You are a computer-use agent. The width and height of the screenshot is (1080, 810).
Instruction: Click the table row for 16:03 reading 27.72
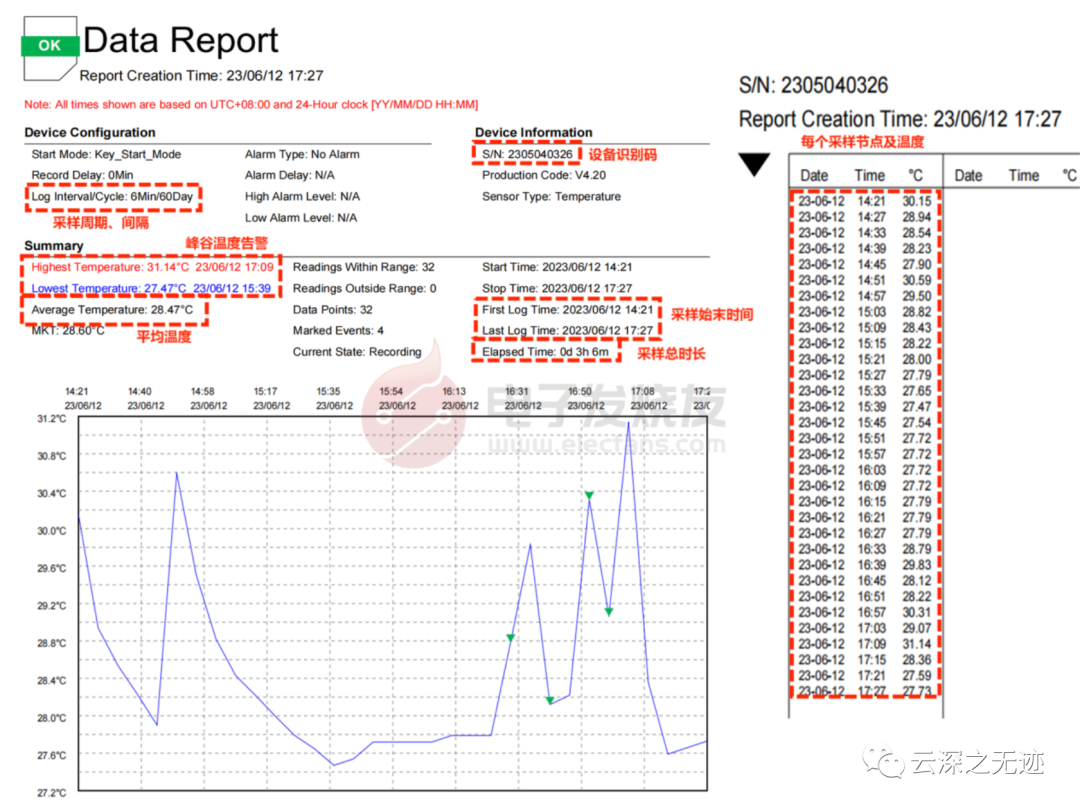coord(865,470)
